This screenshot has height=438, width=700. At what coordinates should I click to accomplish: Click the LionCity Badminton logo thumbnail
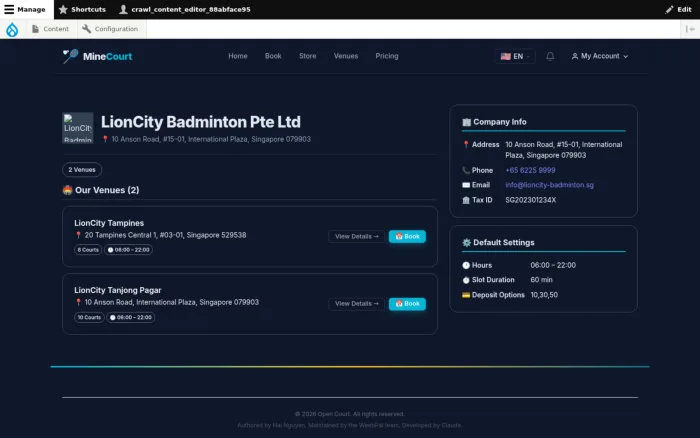click(x=78, y=128)
